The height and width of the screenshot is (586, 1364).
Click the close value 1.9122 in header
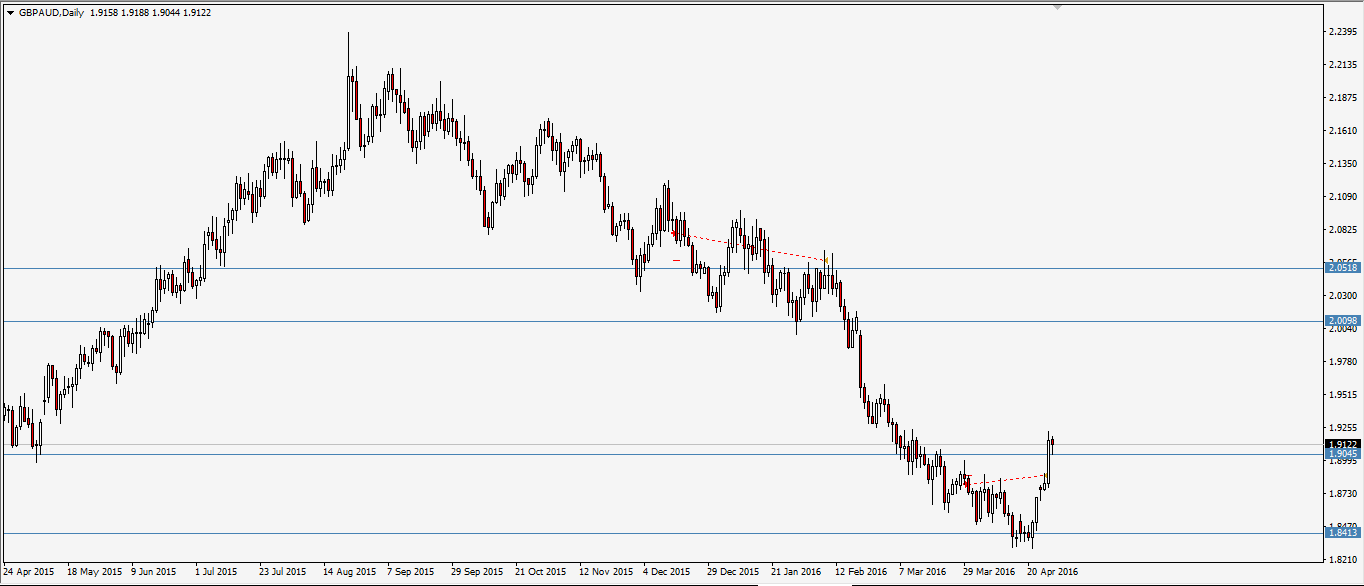pos(197,13)
